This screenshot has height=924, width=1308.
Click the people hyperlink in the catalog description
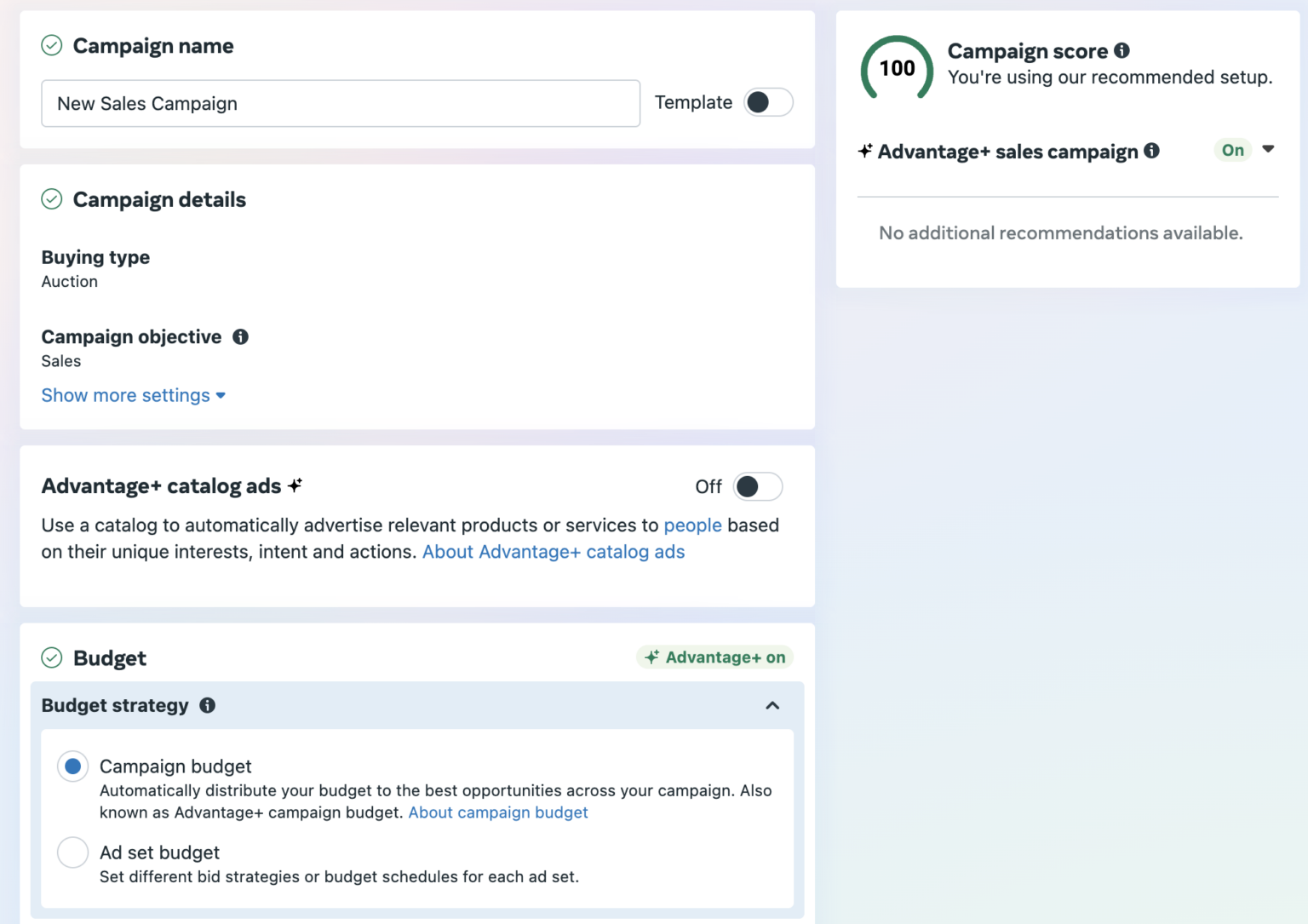pos(692,525)
